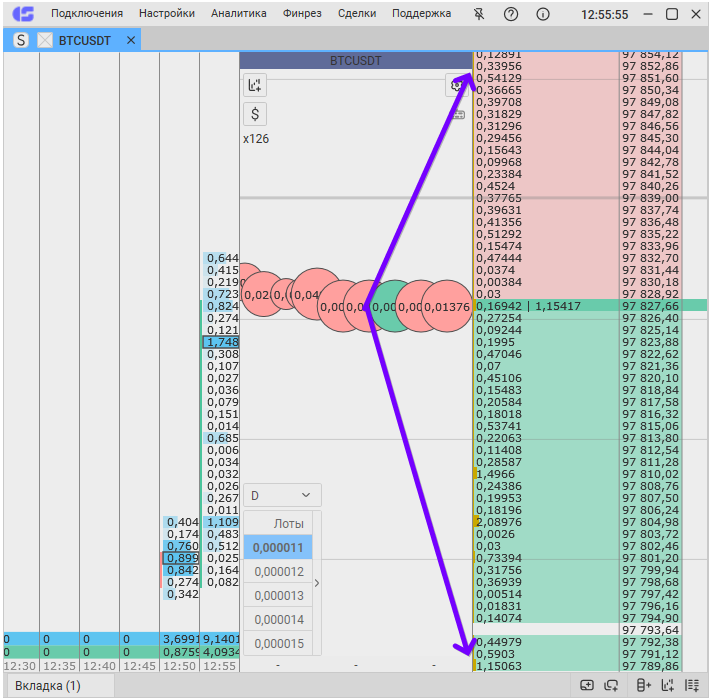The image size is (712, 698).
Task: Open the help question mark icon
Action: coord(511,14)
